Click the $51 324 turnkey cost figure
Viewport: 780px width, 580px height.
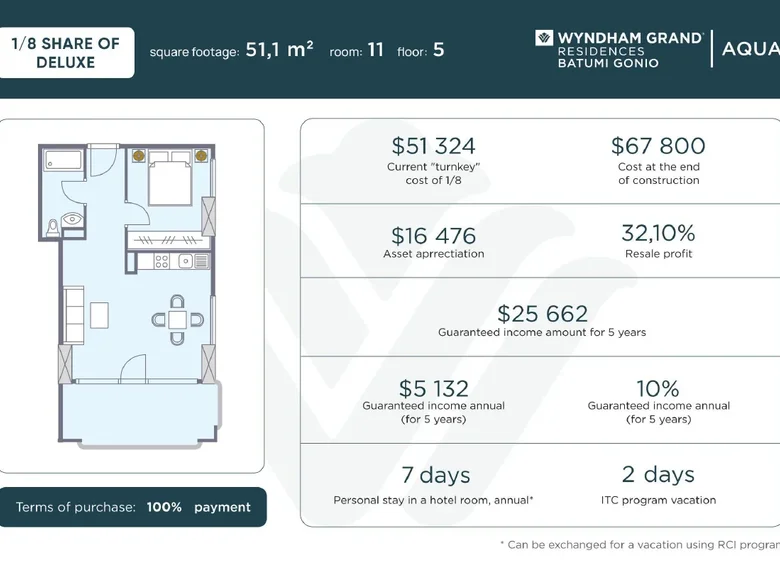433,146
